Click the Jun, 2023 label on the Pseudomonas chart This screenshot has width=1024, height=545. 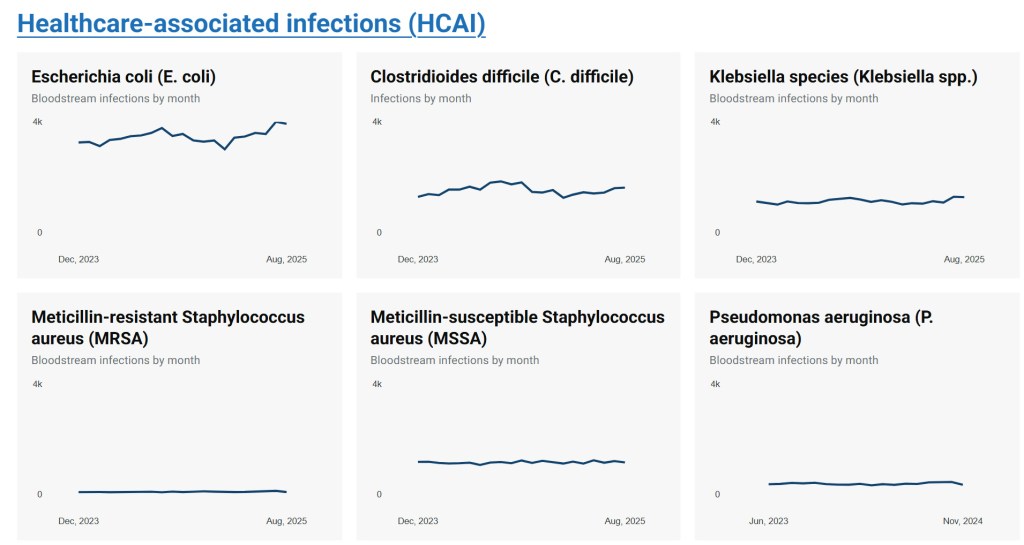pos(768,521)
